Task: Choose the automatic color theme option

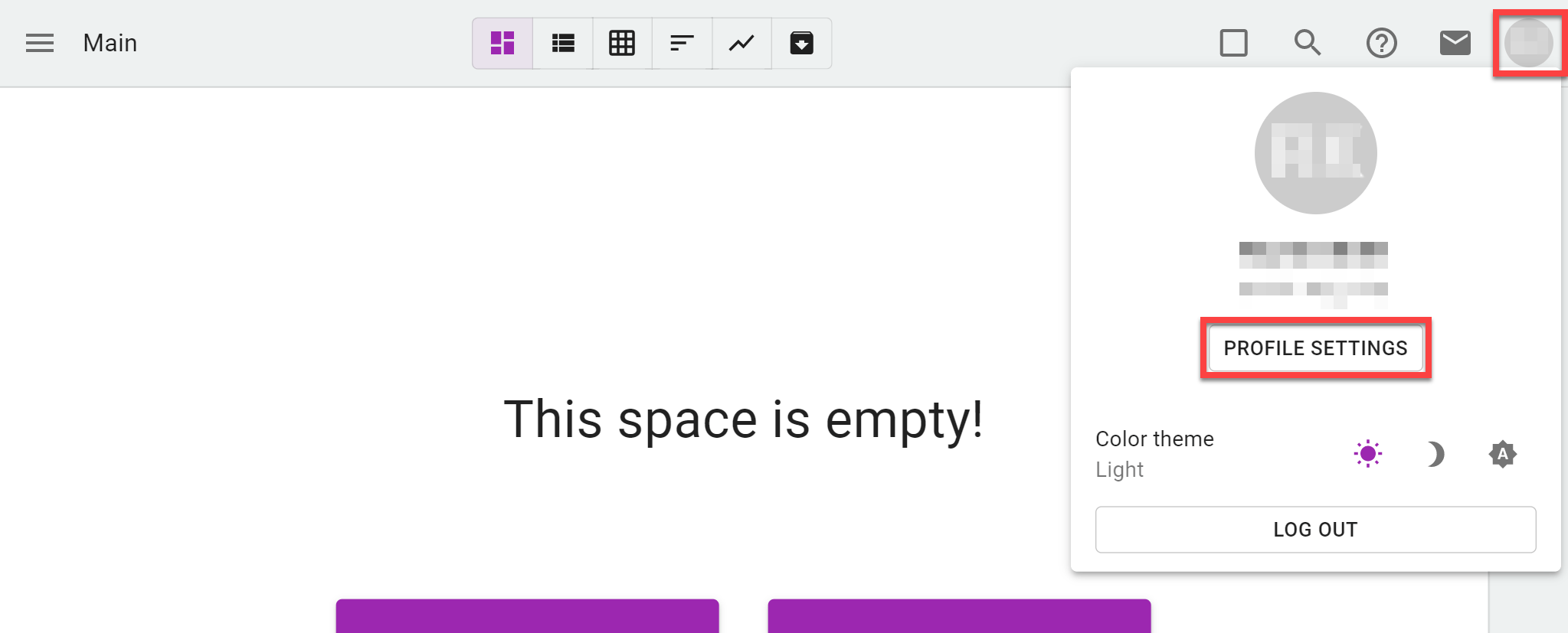Action: (1503, 454)
